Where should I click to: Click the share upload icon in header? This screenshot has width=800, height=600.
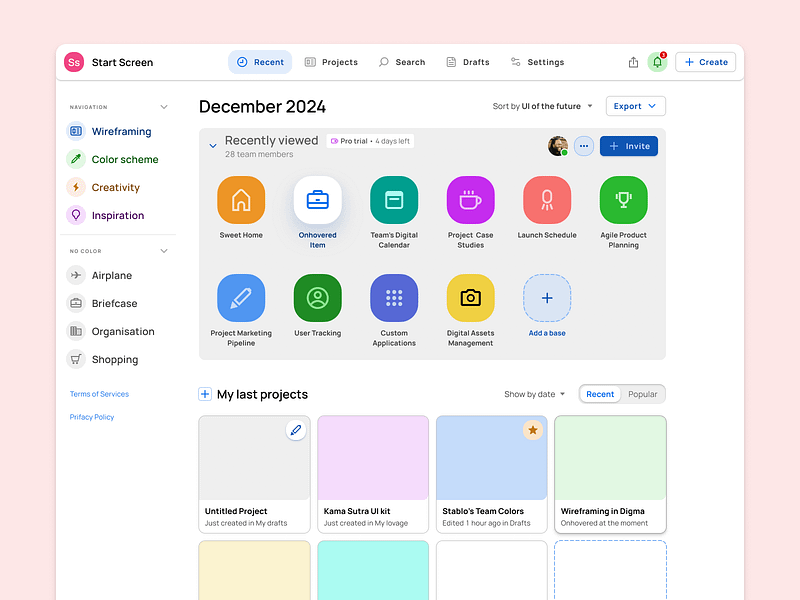[x=633, y=62]
